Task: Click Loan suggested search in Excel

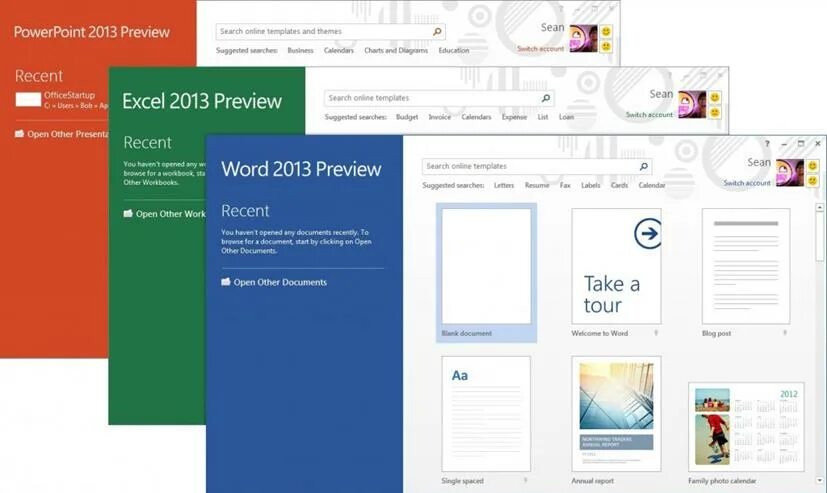Action: click(x=566, y=117)
